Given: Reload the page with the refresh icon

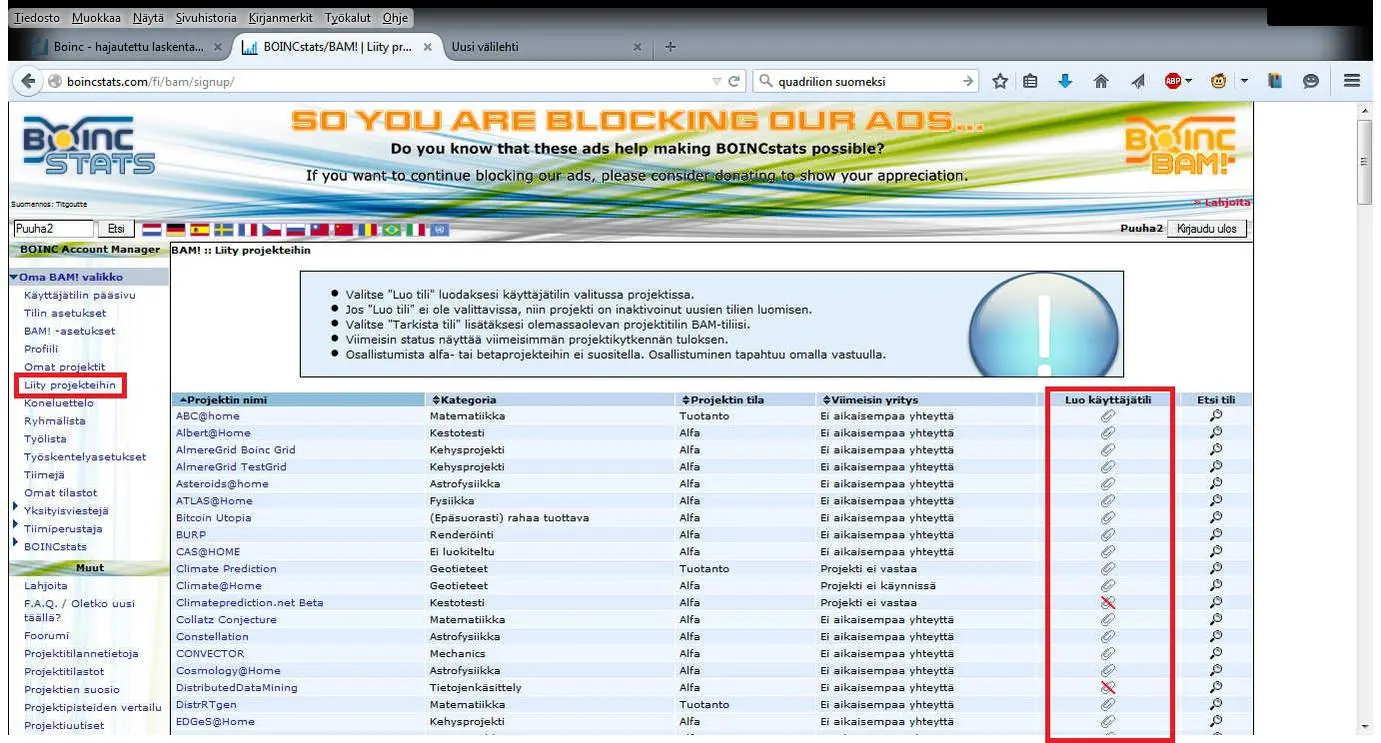Looking at the screenshot, I should click(734, 81).
